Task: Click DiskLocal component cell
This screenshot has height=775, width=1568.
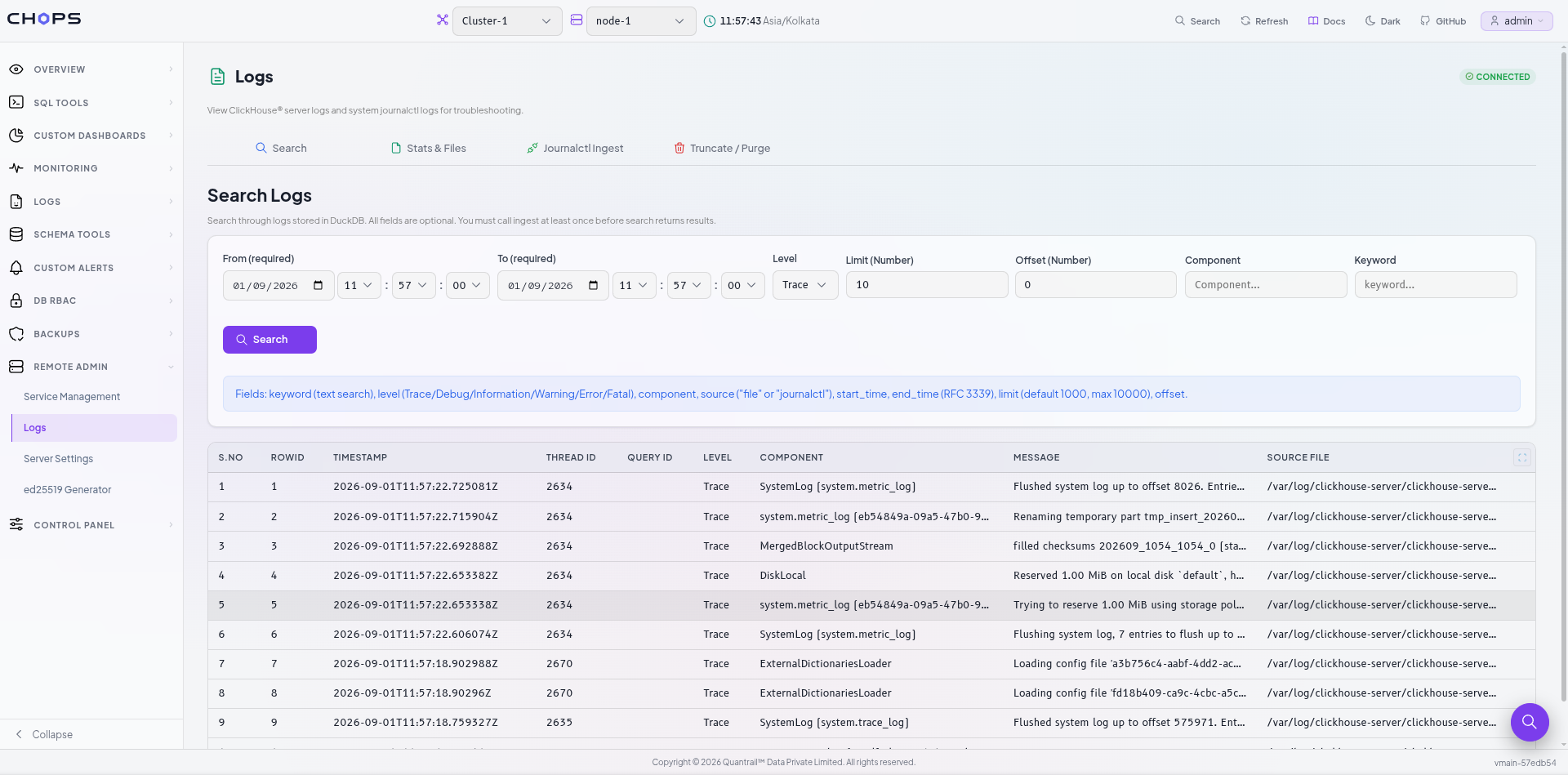Action: pyautogui.click(x=782, y=576)
